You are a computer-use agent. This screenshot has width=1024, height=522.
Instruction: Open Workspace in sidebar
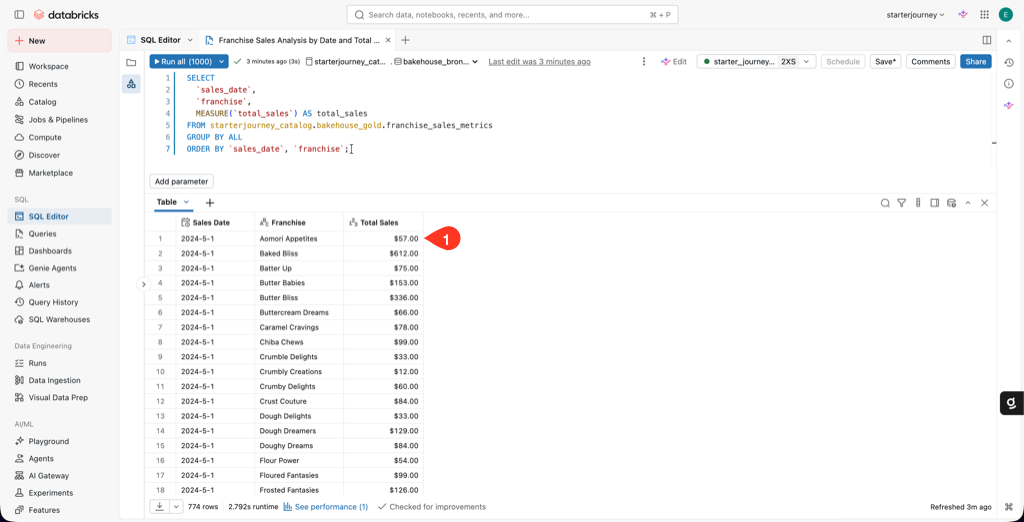pos(59,66)
